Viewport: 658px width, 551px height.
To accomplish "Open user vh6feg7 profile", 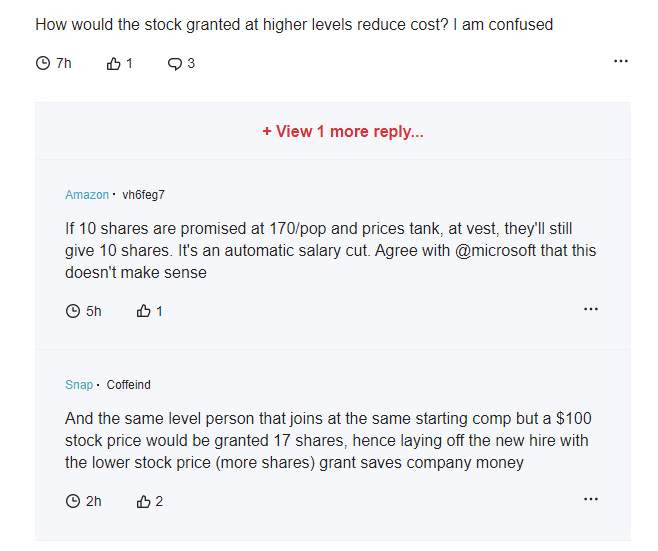I will 144,195.
